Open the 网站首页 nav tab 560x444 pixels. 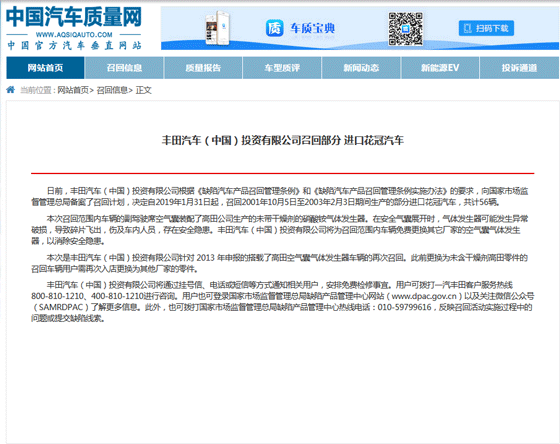45,68
